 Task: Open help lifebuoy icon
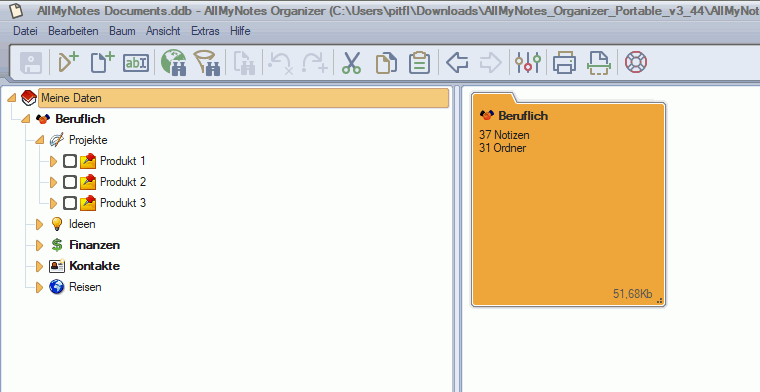636,63
